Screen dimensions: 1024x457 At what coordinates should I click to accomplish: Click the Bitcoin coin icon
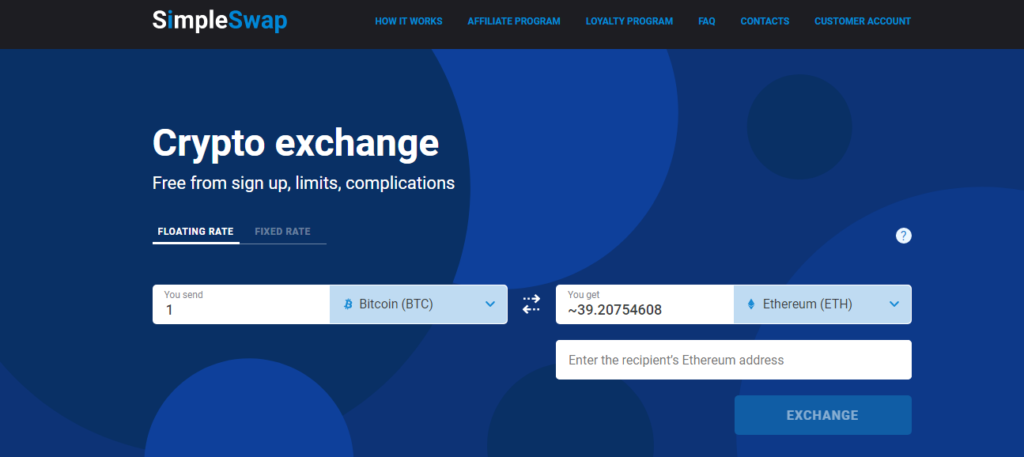click(348, 304)
